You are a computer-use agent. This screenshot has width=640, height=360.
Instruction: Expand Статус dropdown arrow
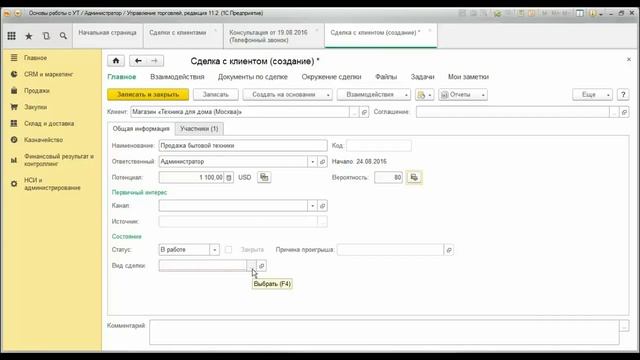[x=215, y=250]
